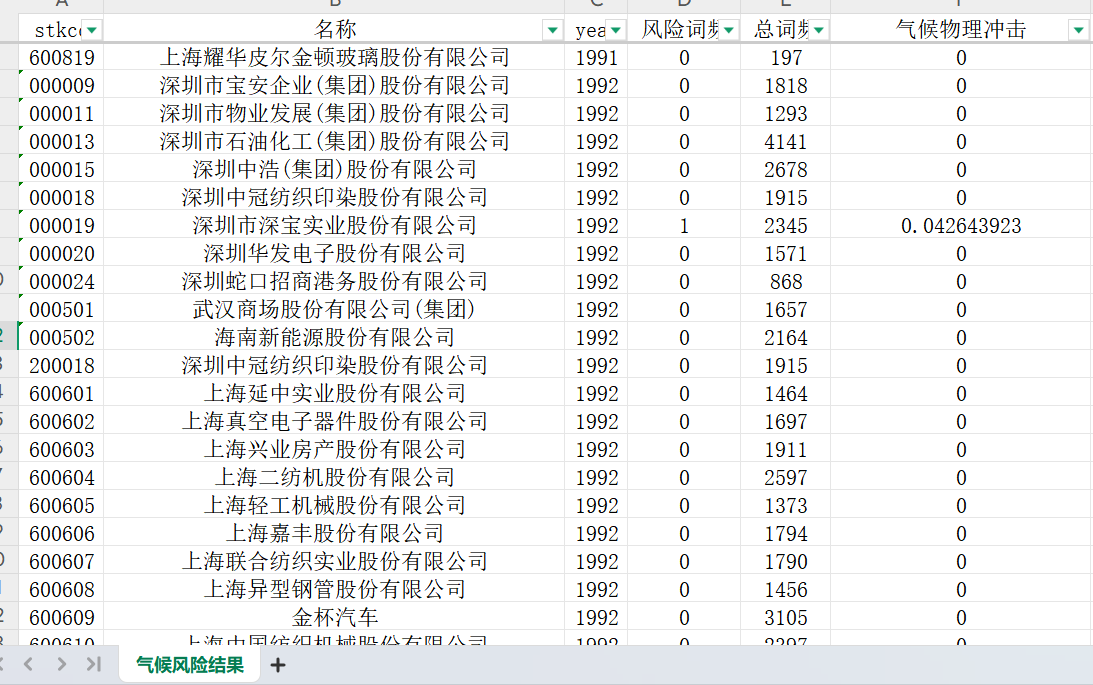Select total word count cell 2678

[786, 169]
